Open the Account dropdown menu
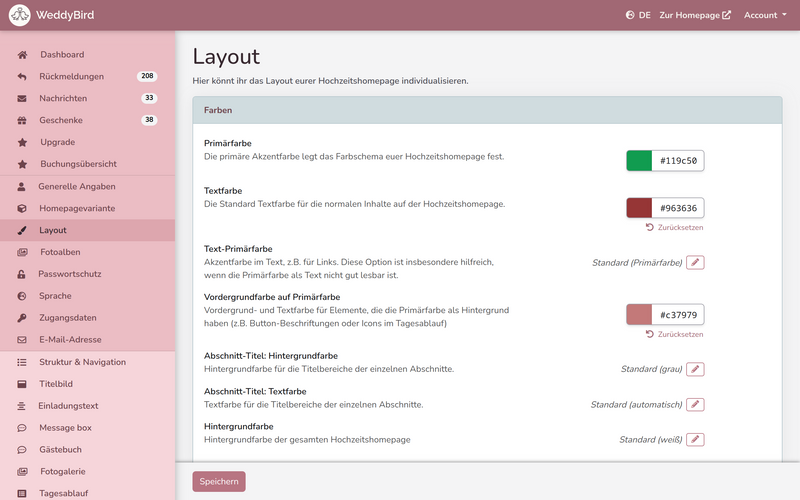 pos(765,15)
